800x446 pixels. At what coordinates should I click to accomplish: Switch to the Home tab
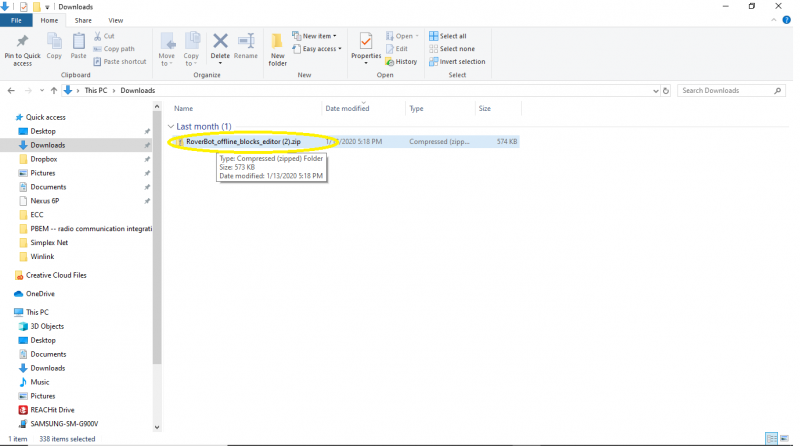[49, 20]
